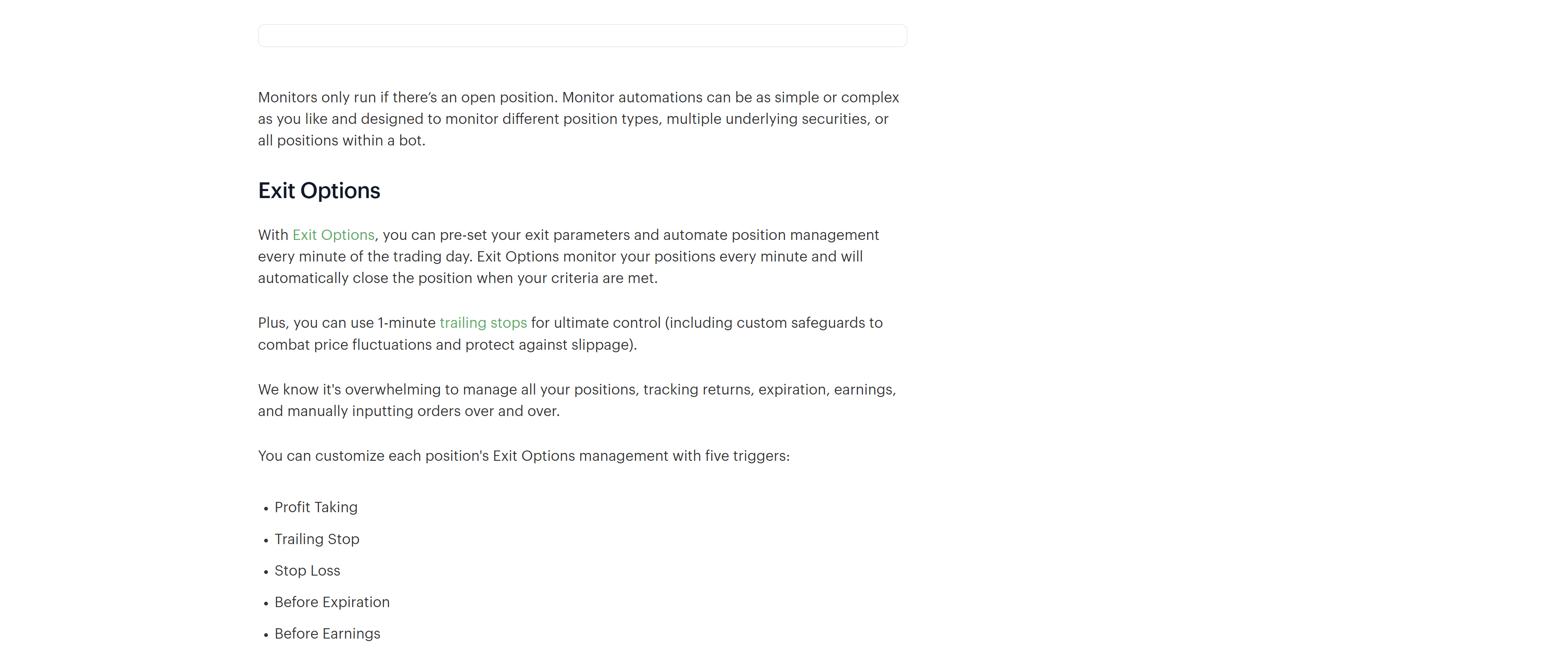Click the Exit Options section heading
The height and width of the screenshot is (656, 1568).
[319, 191]
